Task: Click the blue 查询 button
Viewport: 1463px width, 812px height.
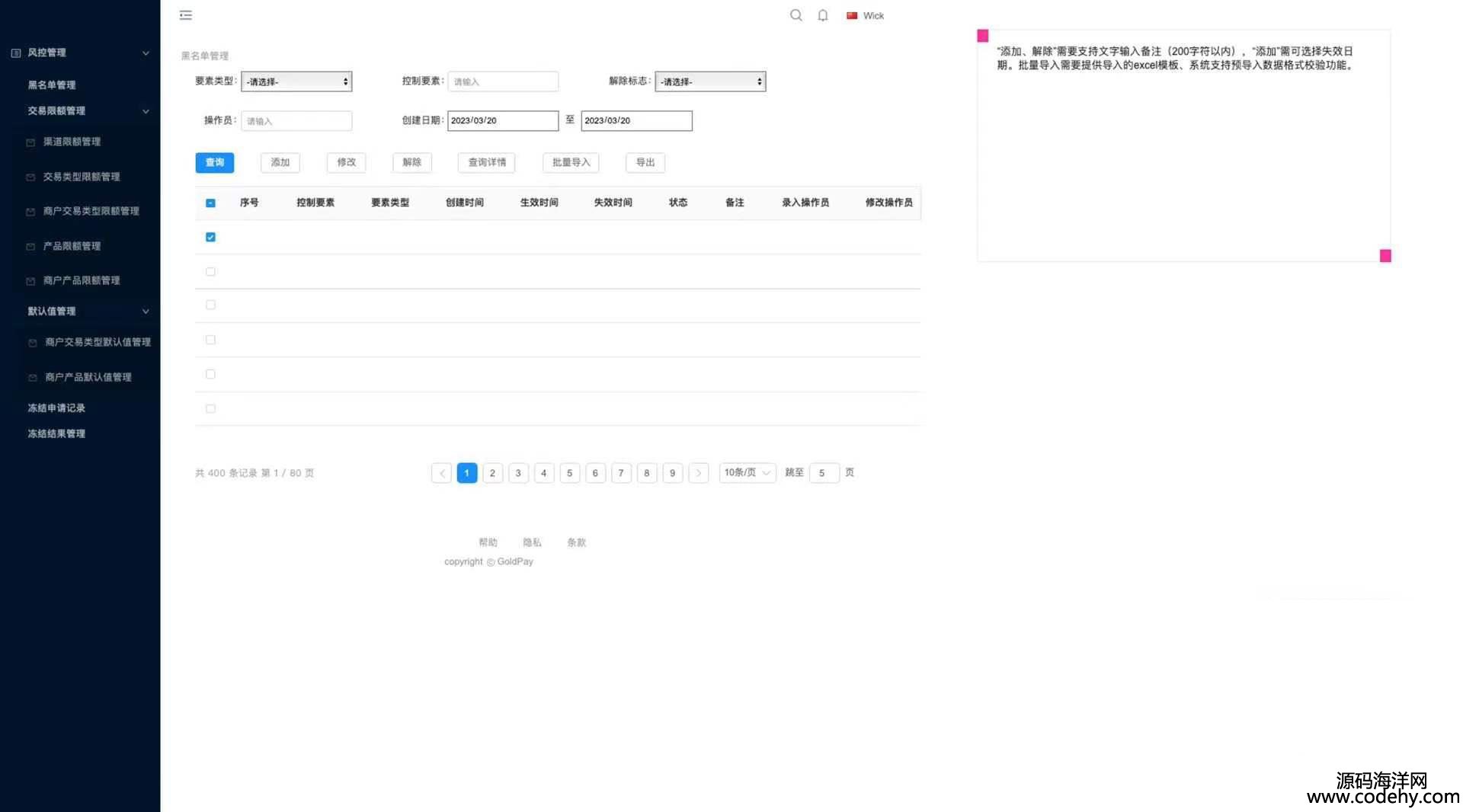Action: click(x=215, y=162)
